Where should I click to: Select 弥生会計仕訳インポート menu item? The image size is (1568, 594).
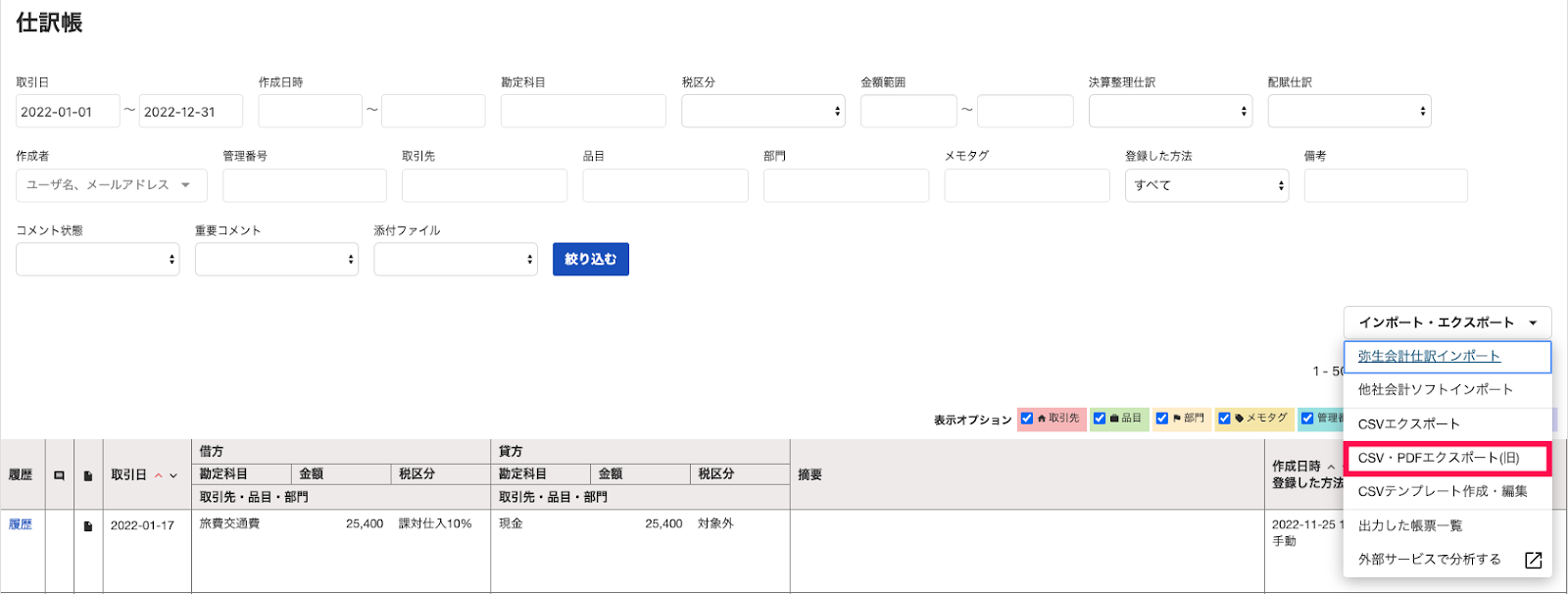coord(1447,357)
